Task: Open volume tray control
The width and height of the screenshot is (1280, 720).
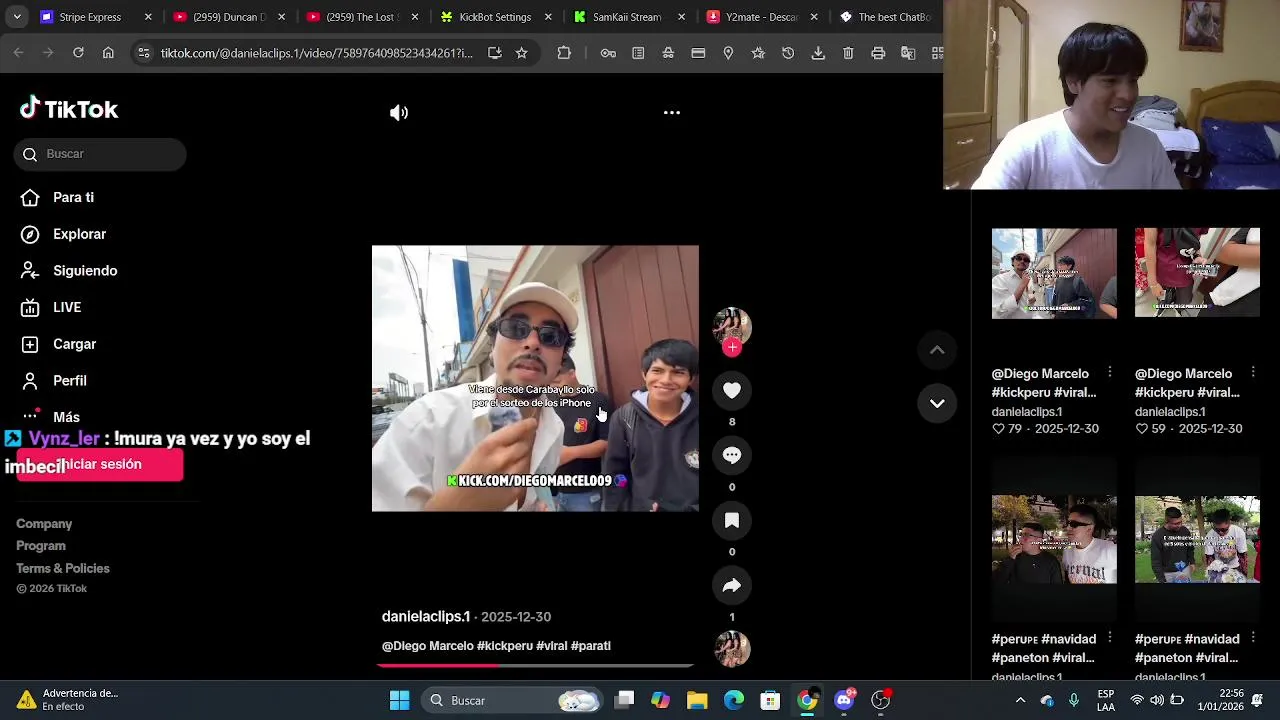Action: pos(1157,700)
